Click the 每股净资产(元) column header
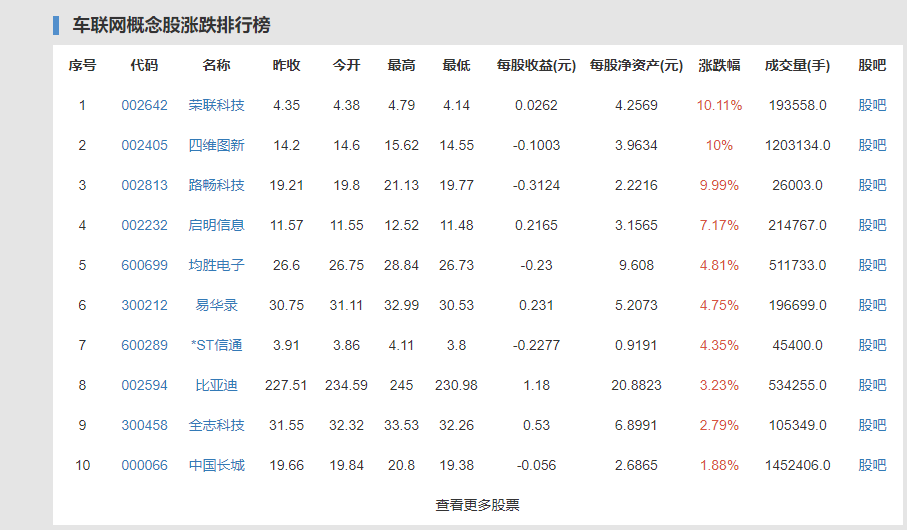The width and height of the screenshot is (907, 530). tap(636, 65)
